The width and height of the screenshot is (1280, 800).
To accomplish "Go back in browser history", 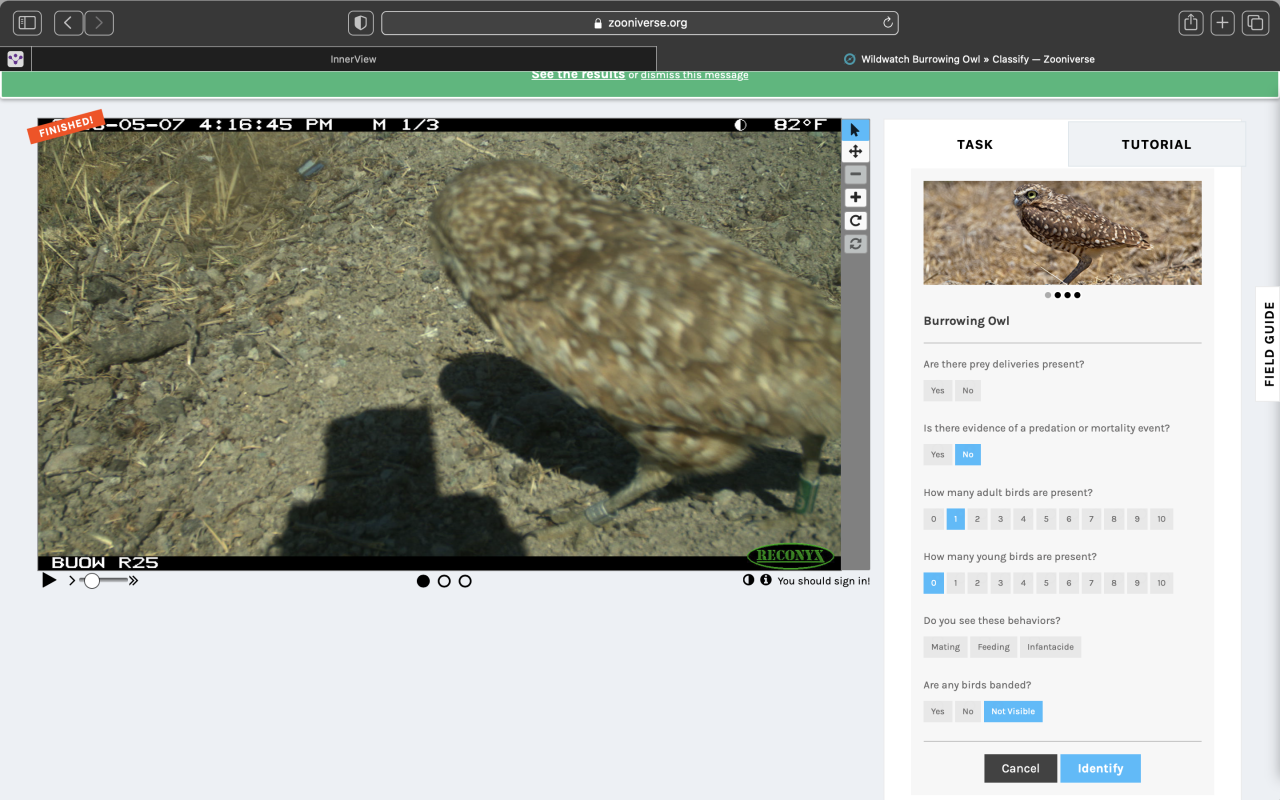I will [x=69, y=22].
